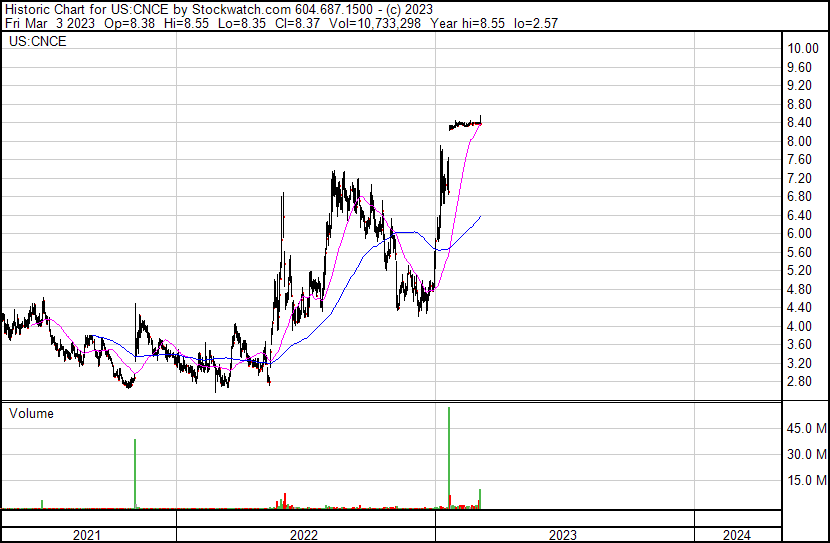Click the 2023 year label on time axis

click(x=563, y=535)
